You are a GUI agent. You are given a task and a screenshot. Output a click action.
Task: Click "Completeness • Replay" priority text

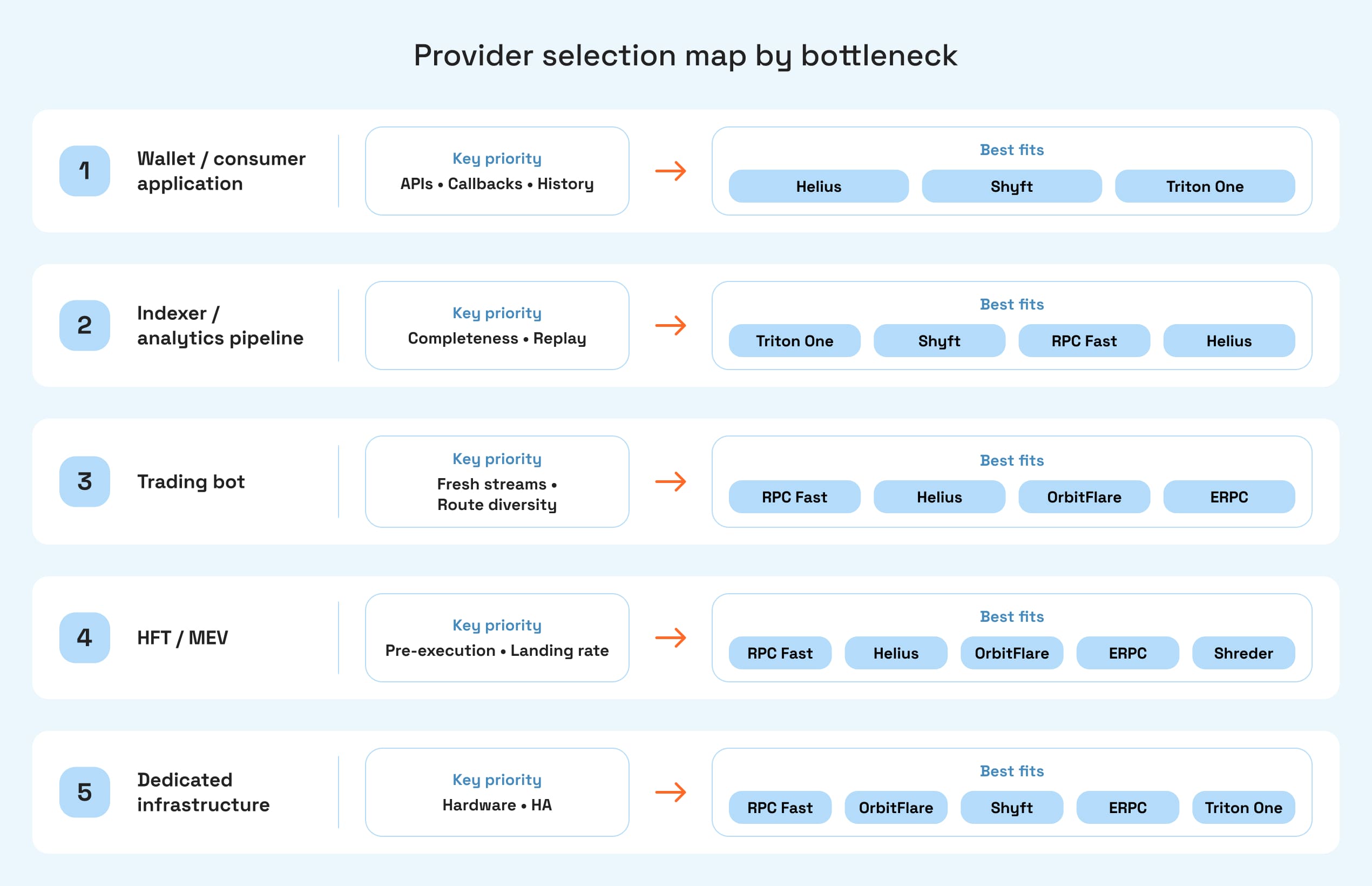497,339
